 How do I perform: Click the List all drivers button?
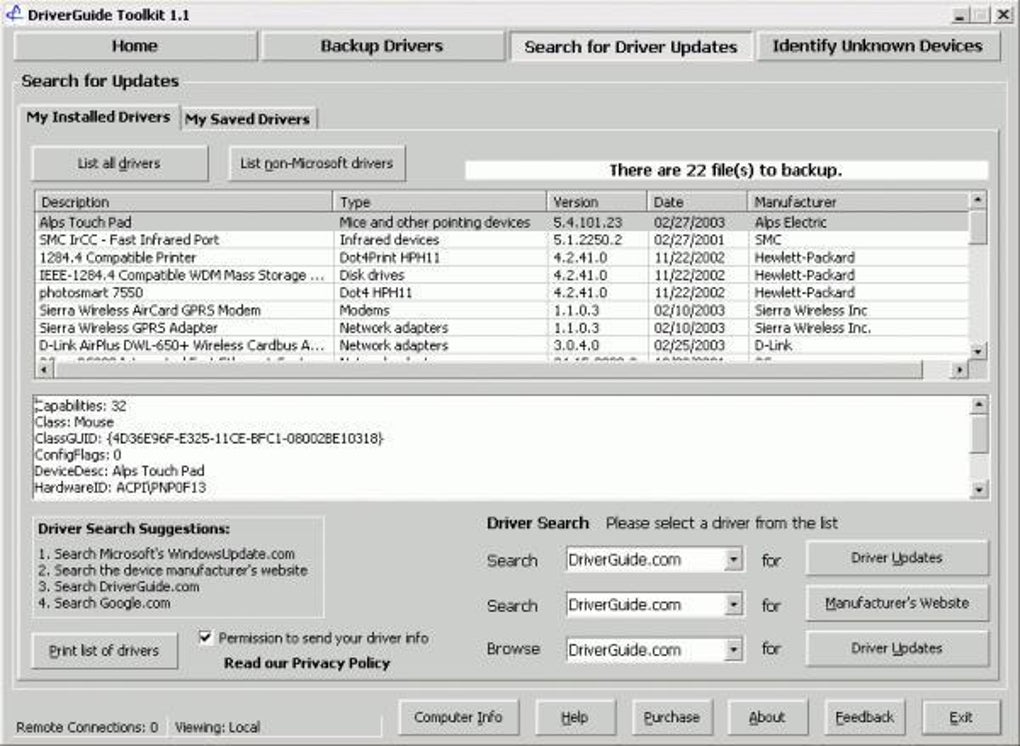click(x=120, y=163)
